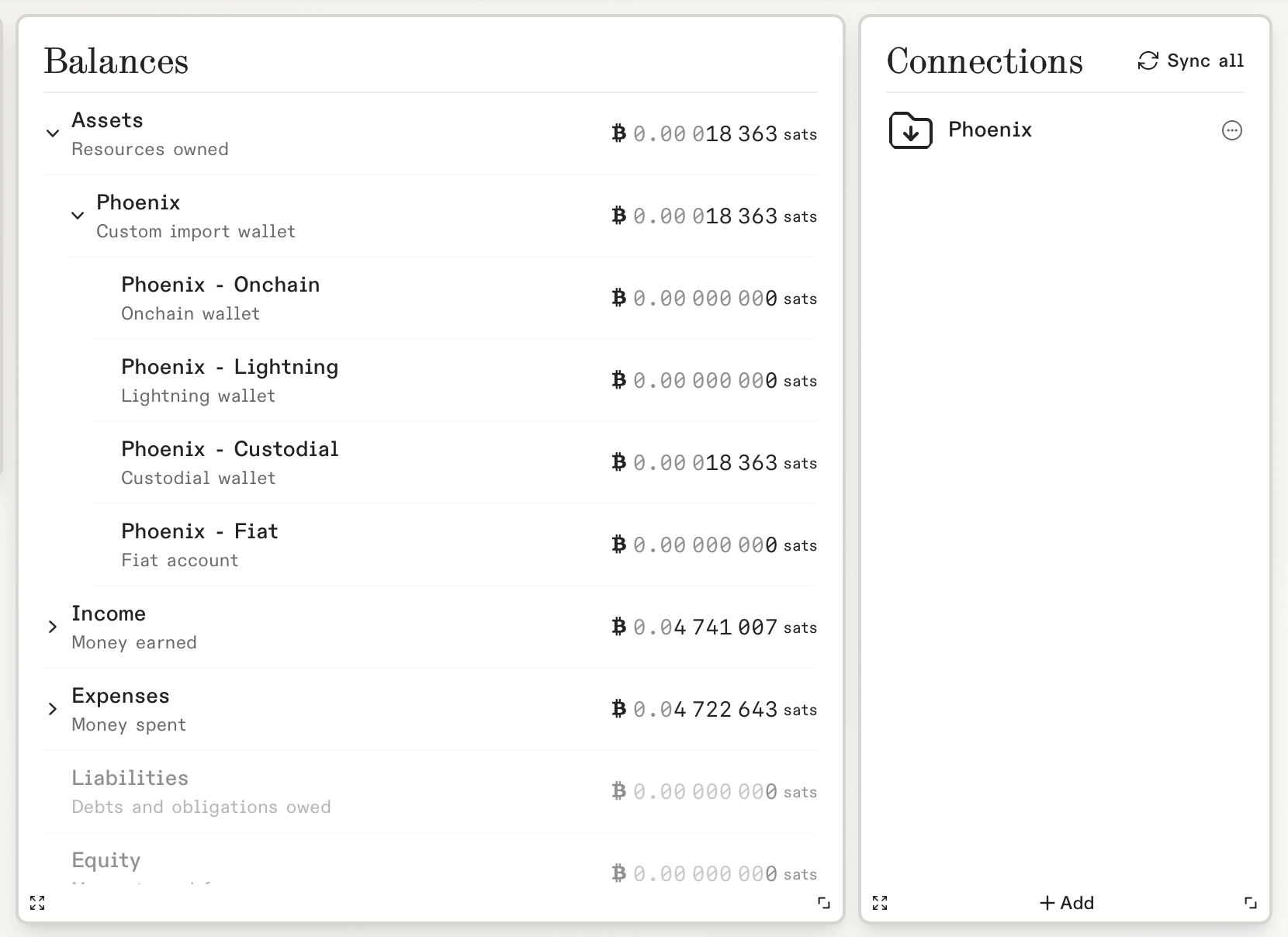Collapse the Phoenix wallet group
This screenshot has width=1288, height=937.
tap(78, 216)
